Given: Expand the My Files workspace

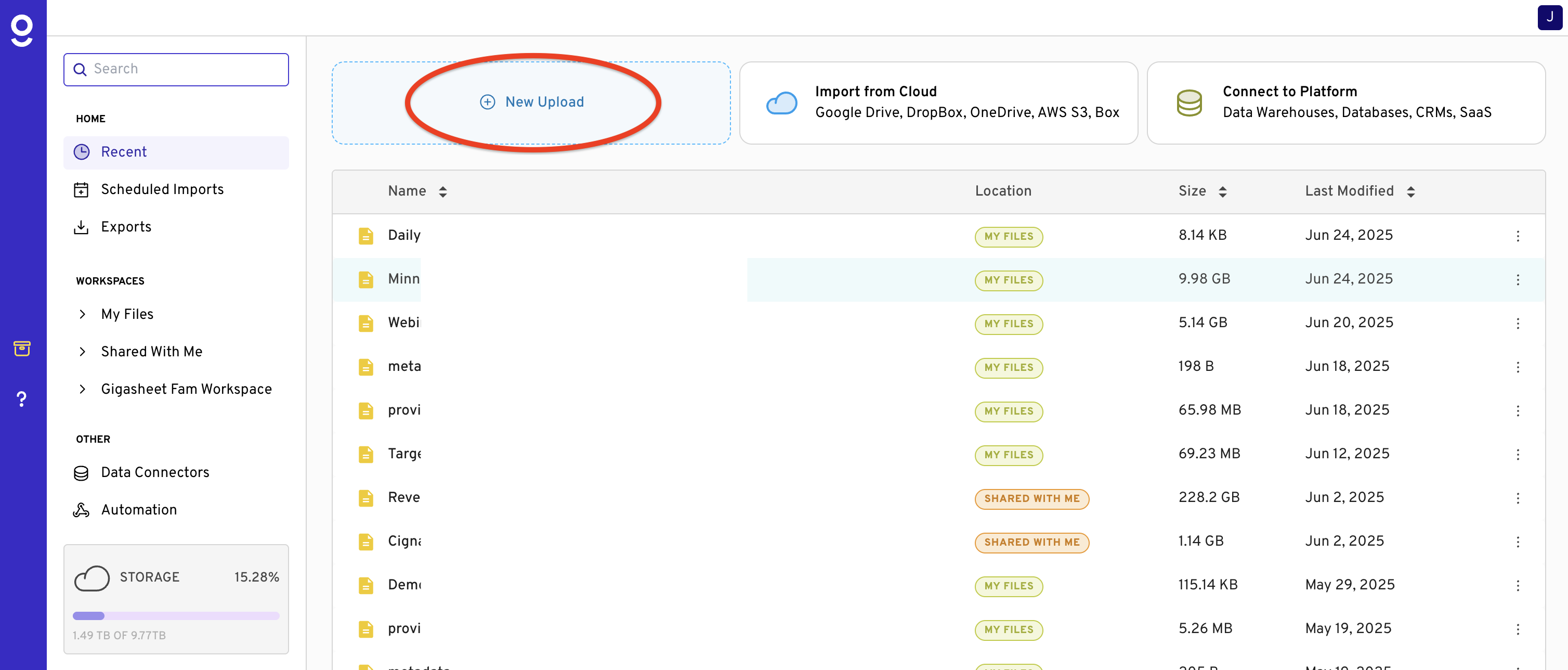Looking at the screenshot, I should [x=82, y=314].
